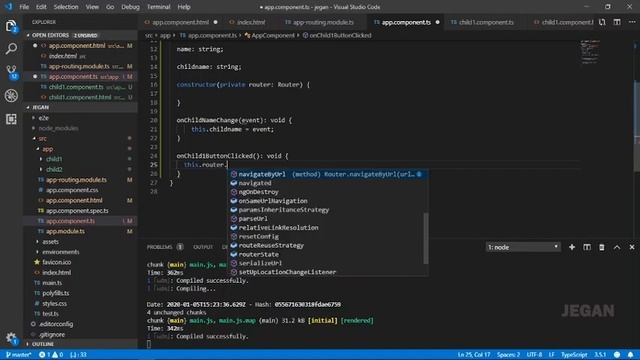Open the Terminal menu
The width and height of the screenshot is (640, 360).
point(158,7)
